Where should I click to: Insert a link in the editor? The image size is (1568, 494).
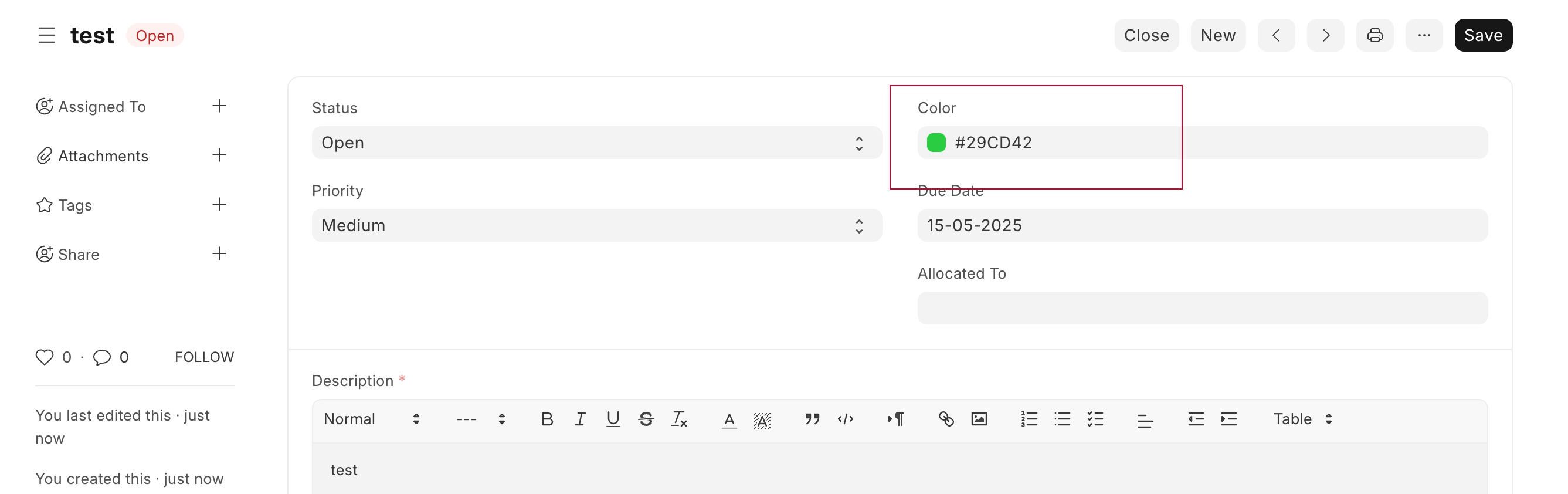tap(946, 419)
